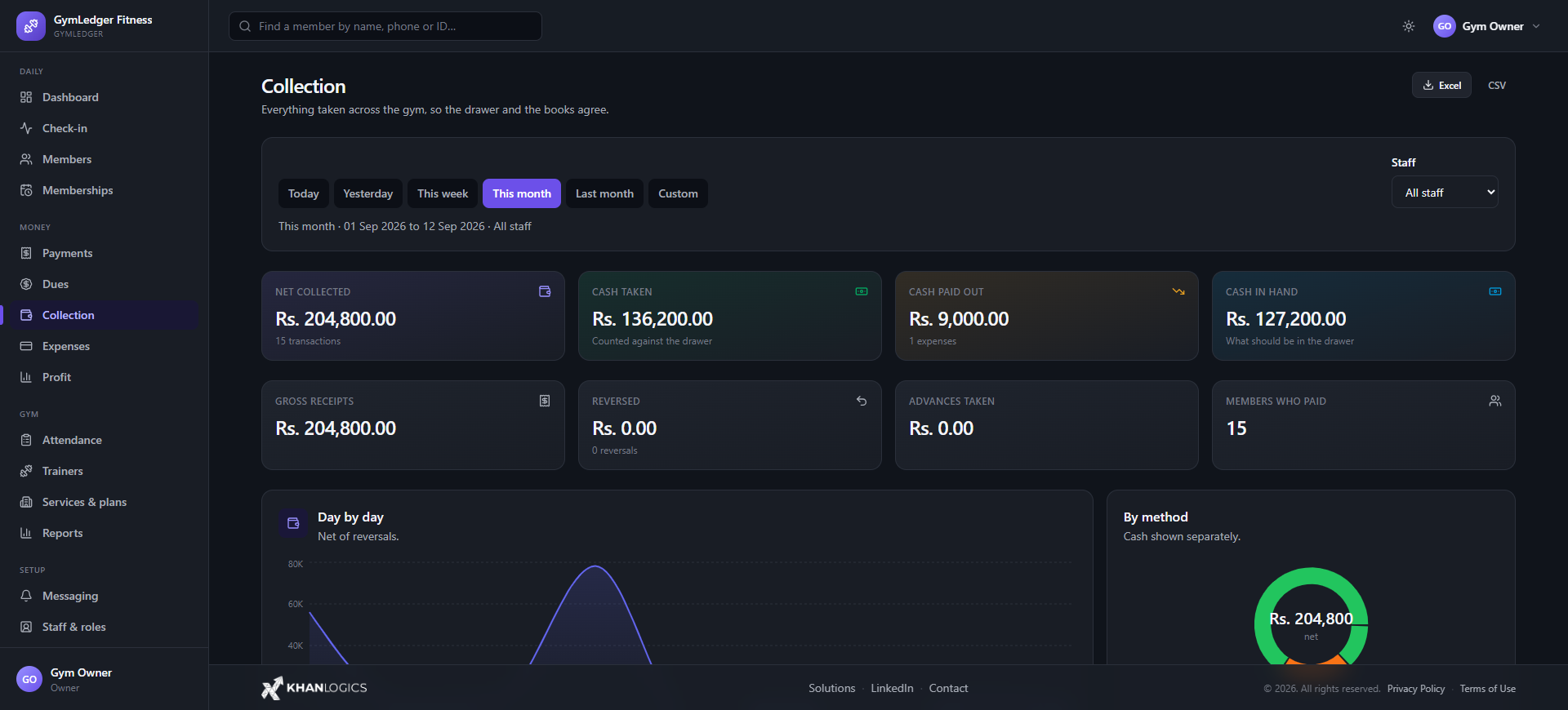Viewport: 1568px width, 710px height.
Task: Open the Gym Owner account dropdown
Action: tap(1486, 26)
